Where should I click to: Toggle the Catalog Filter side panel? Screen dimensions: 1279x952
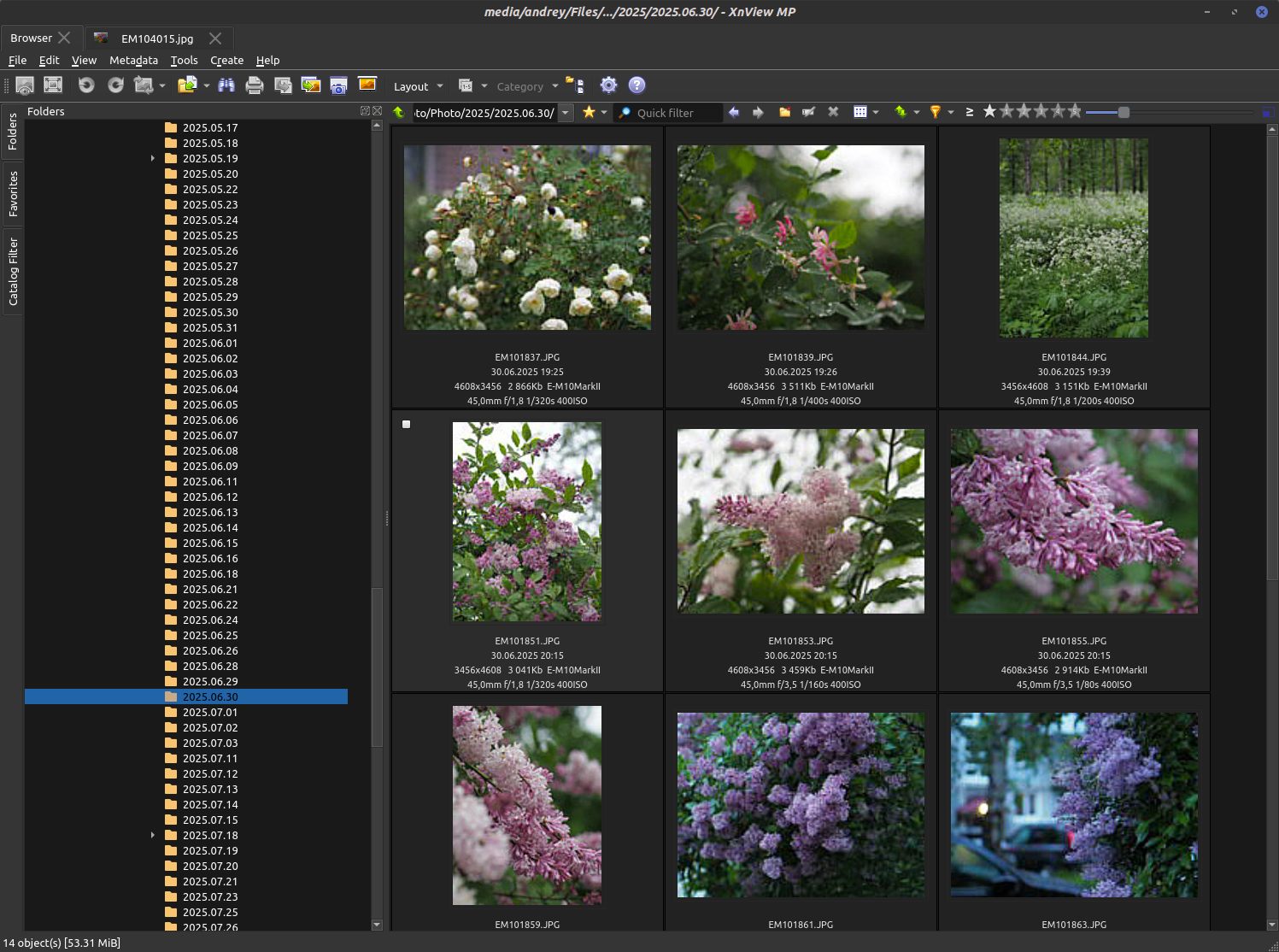13,272
